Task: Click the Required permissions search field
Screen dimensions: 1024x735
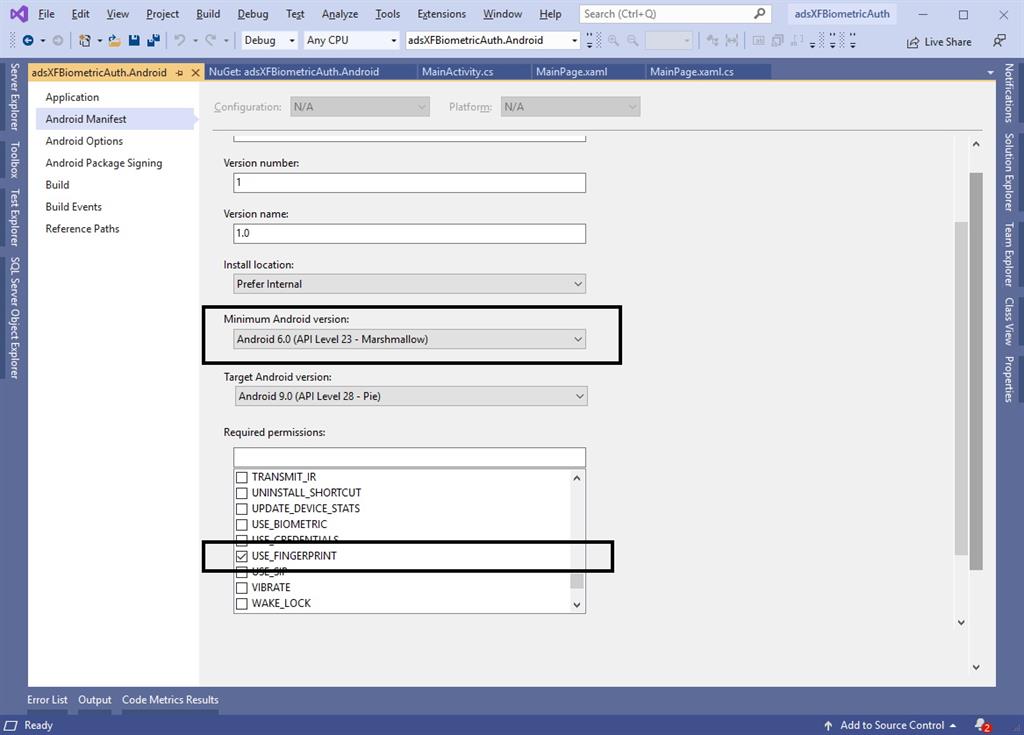Action: [x=409, y=457]
